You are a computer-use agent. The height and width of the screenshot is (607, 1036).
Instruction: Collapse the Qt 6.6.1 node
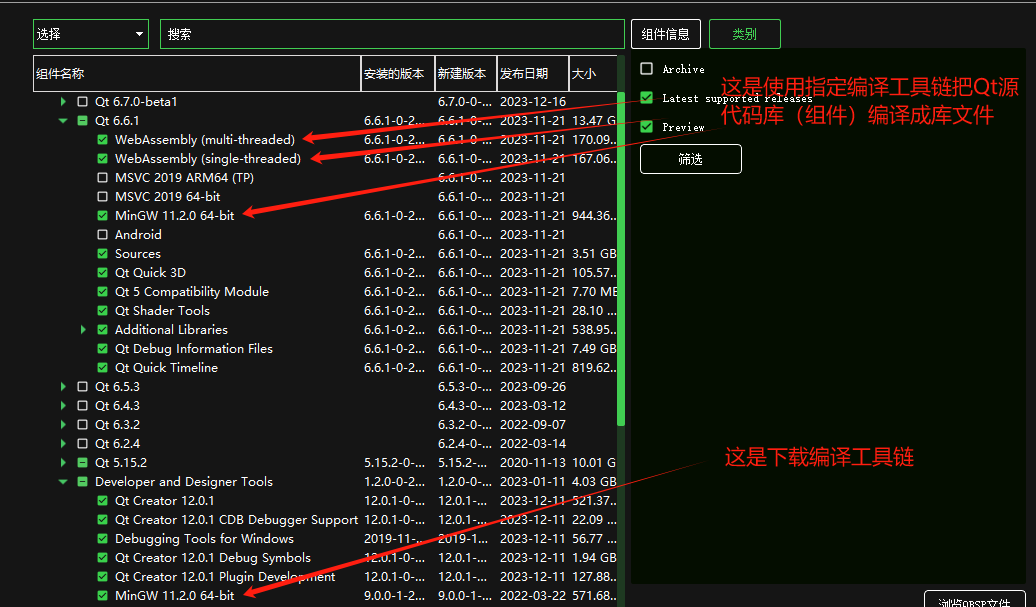(x=63, y=121)
